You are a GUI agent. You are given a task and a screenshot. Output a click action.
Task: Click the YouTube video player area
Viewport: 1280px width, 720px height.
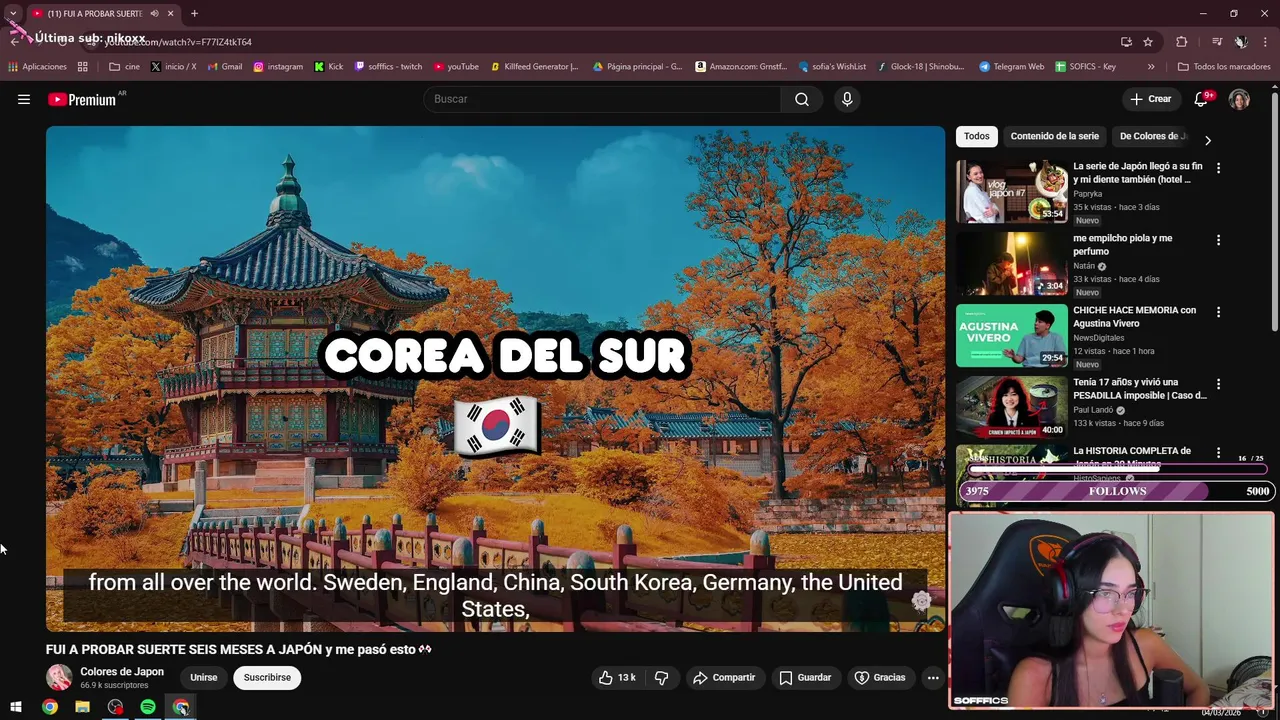point(495,378)
